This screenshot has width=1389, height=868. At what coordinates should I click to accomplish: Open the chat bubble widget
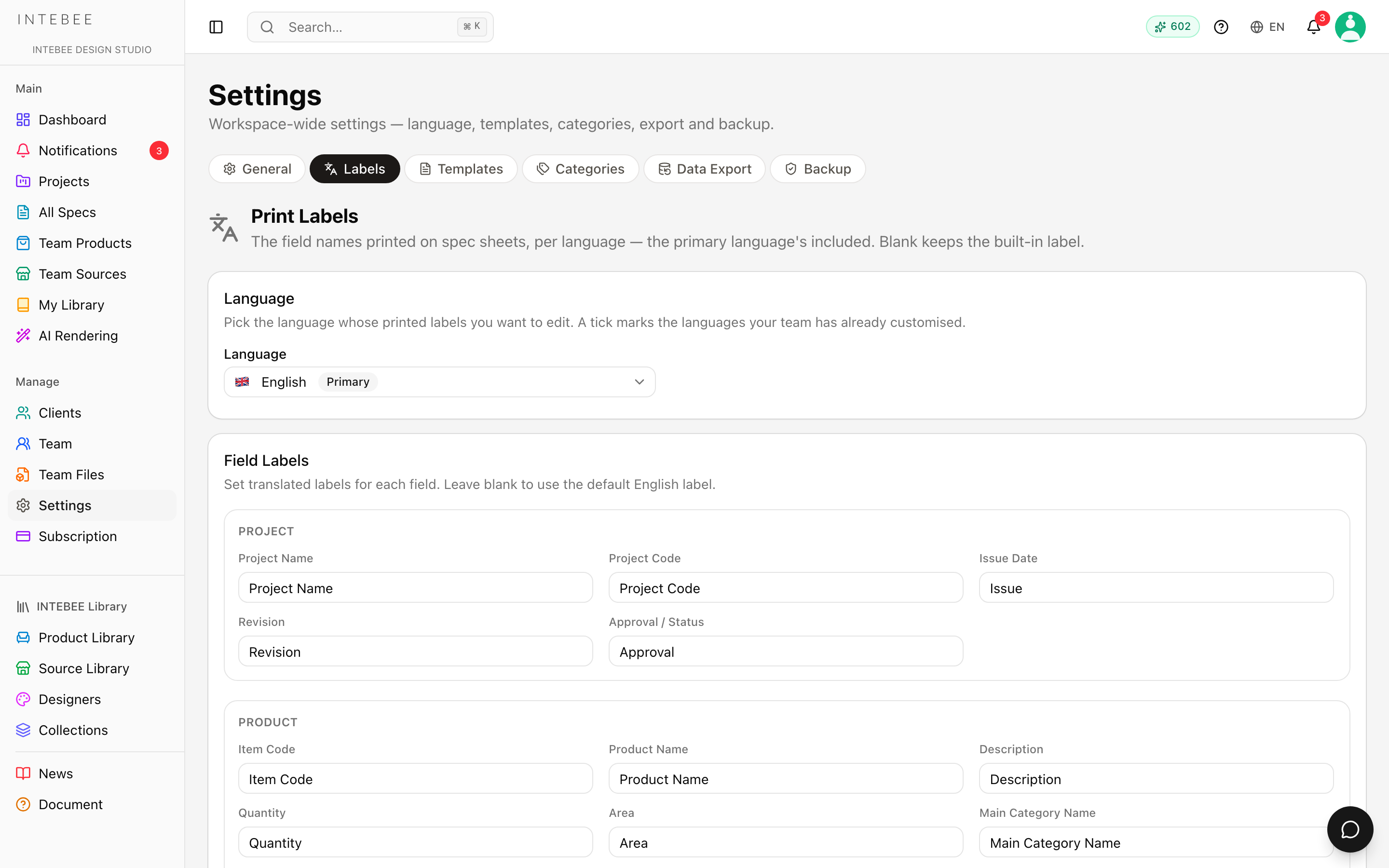1350,829
